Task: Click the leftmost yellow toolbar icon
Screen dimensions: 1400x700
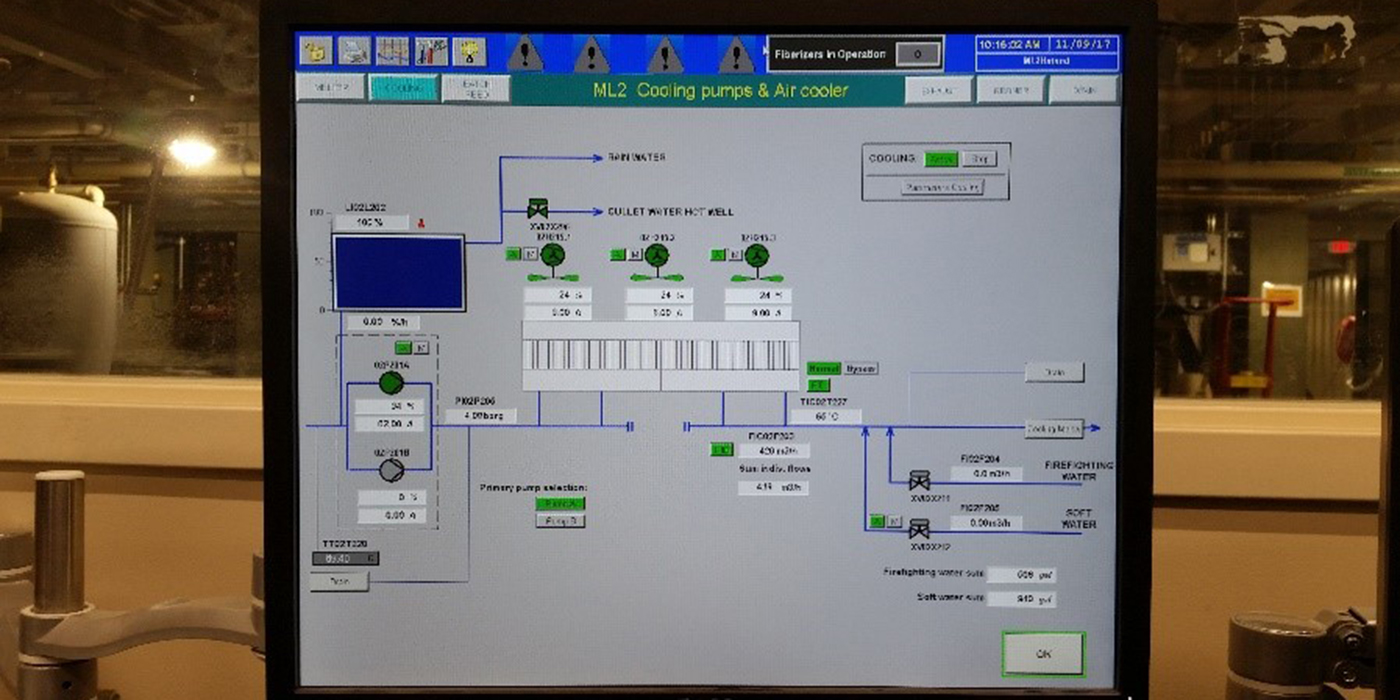Action: coord(316,51)
